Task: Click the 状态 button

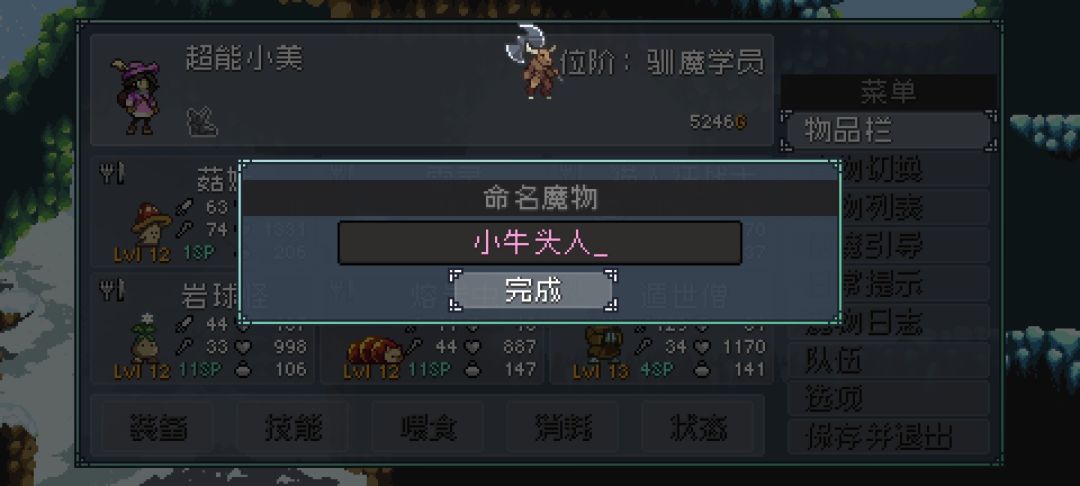Action: click(x=698, y=427)
